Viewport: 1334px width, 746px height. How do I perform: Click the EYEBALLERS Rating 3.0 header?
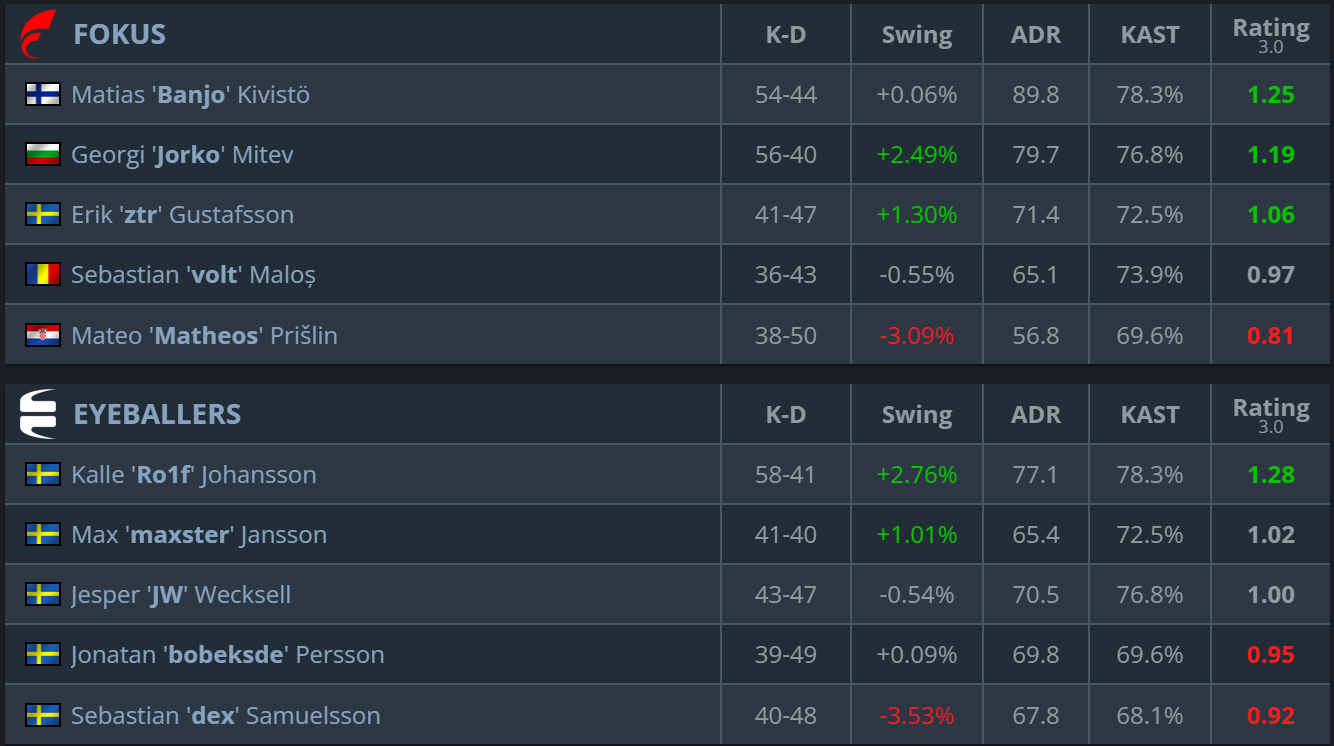pyautogui.click(x=1271, y=415)
